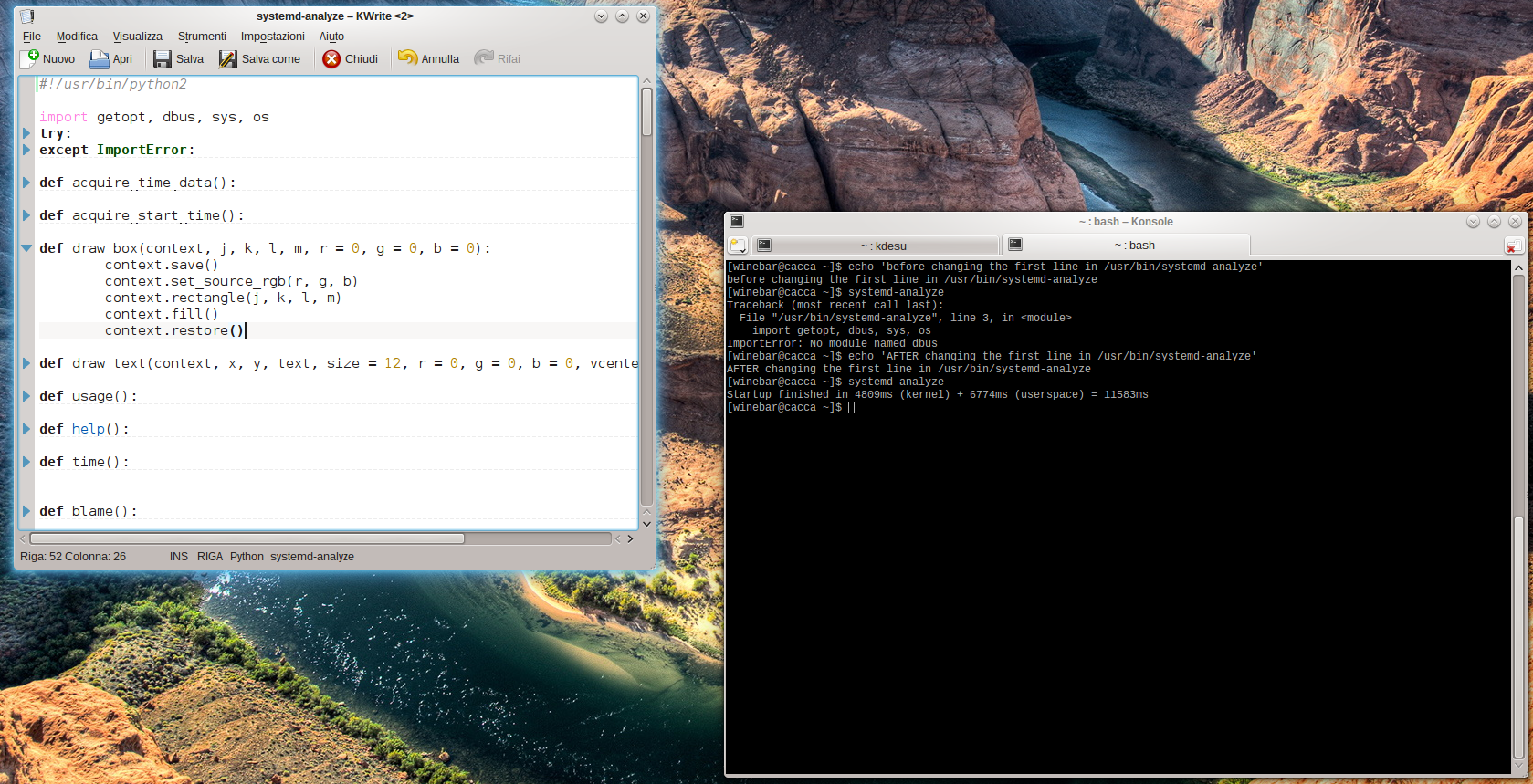
Task: Toggle the RIGA selection mode in status bar
Action: click(210, 557)
